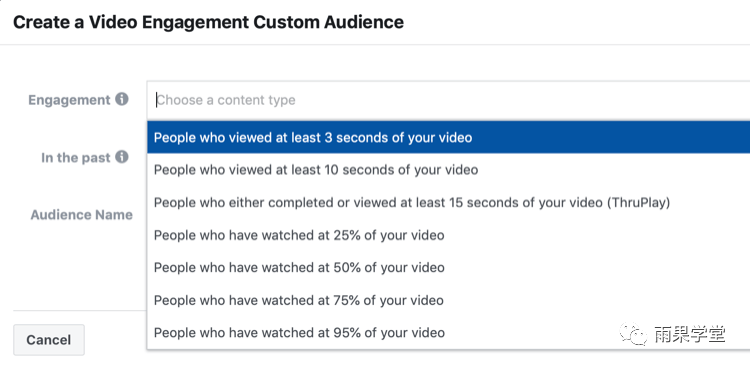Choose viewed at least 10 seconds option

click(x=448, y=170)
